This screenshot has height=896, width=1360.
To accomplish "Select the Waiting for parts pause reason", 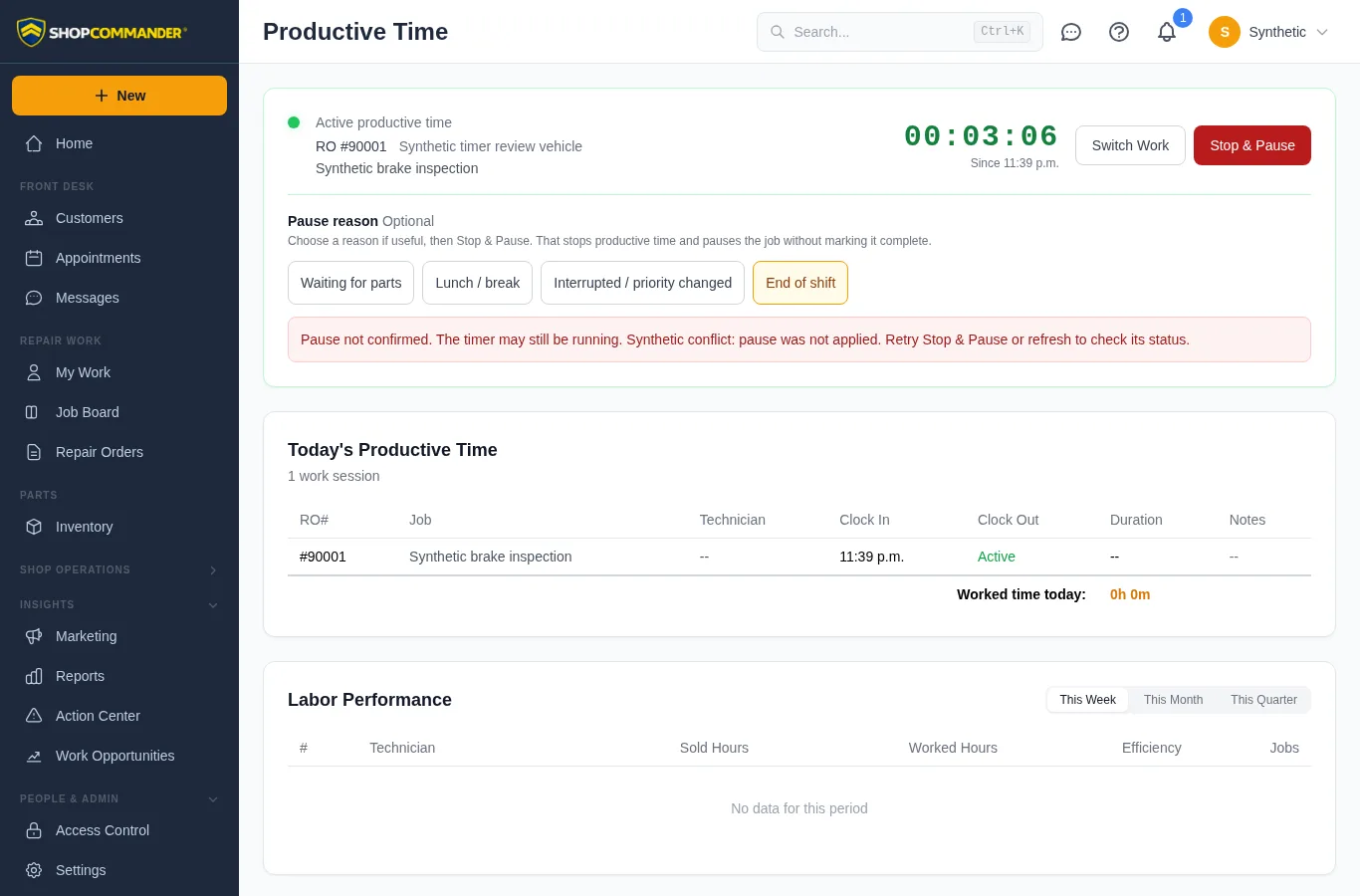I will (350, 283).
